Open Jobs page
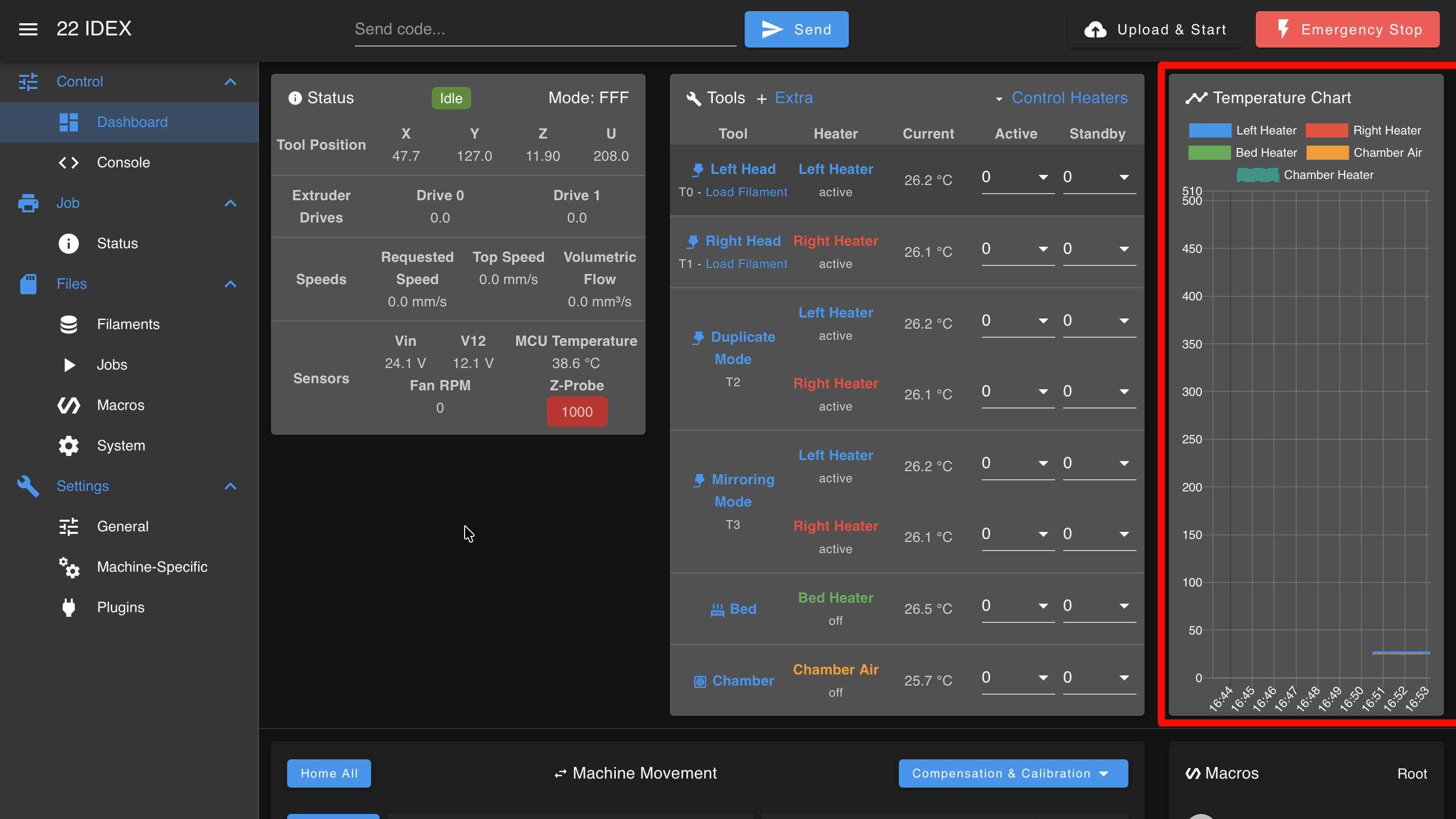The image size is (1456, 819). coord(129,365)
